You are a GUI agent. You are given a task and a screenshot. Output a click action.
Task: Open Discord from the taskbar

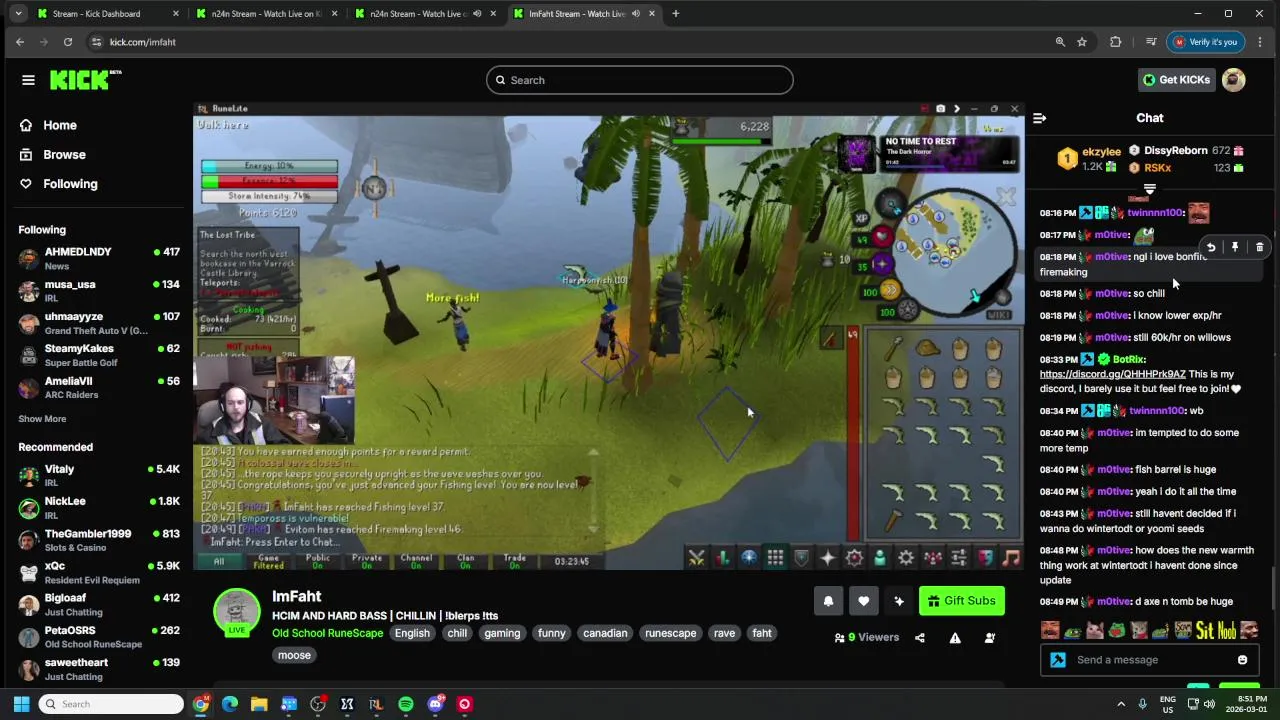[435, 704]
